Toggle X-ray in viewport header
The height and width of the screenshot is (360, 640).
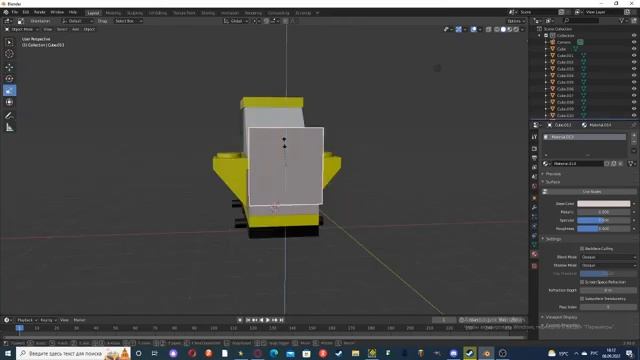tap(489, 29)
